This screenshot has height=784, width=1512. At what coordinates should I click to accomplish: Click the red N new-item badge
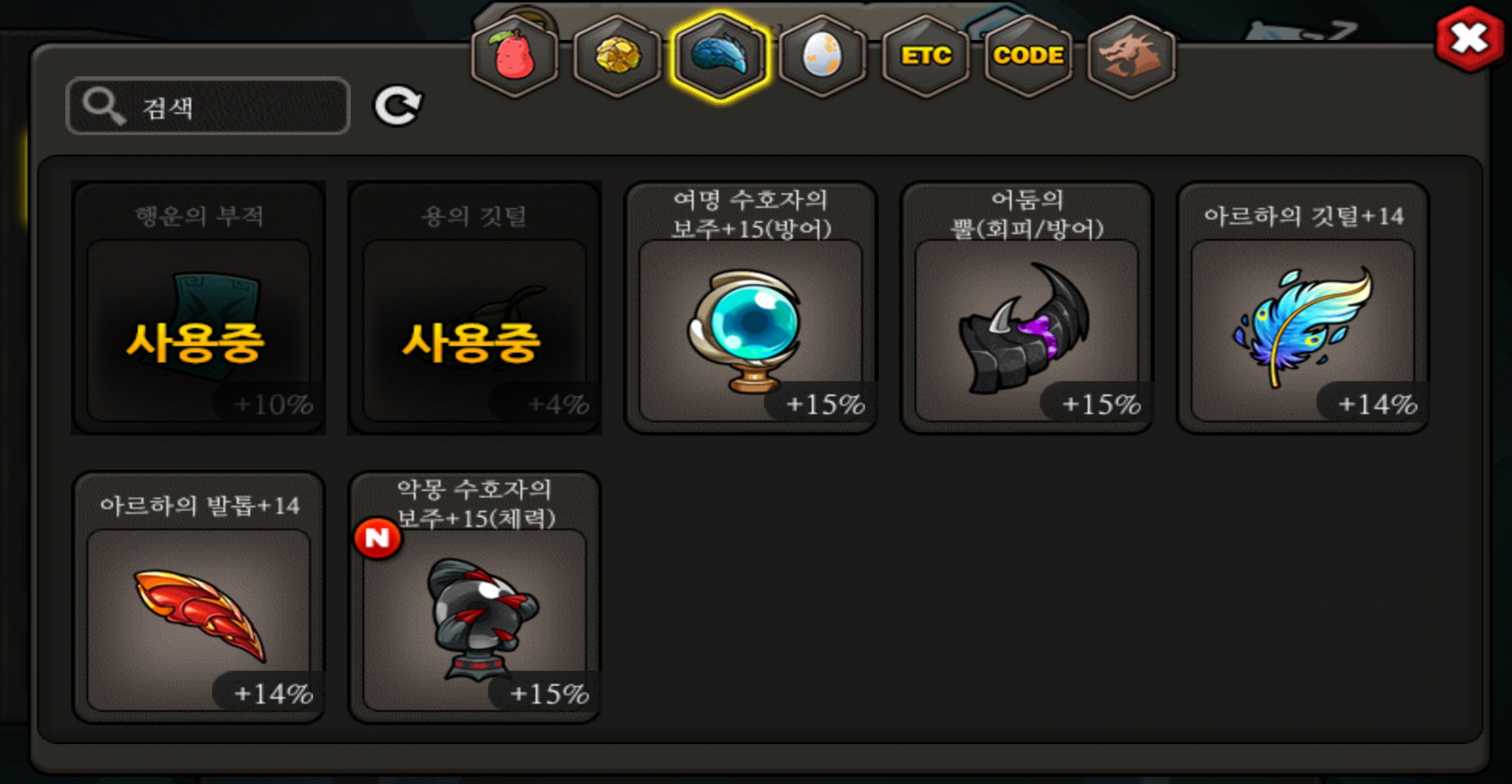click(377, 537)
